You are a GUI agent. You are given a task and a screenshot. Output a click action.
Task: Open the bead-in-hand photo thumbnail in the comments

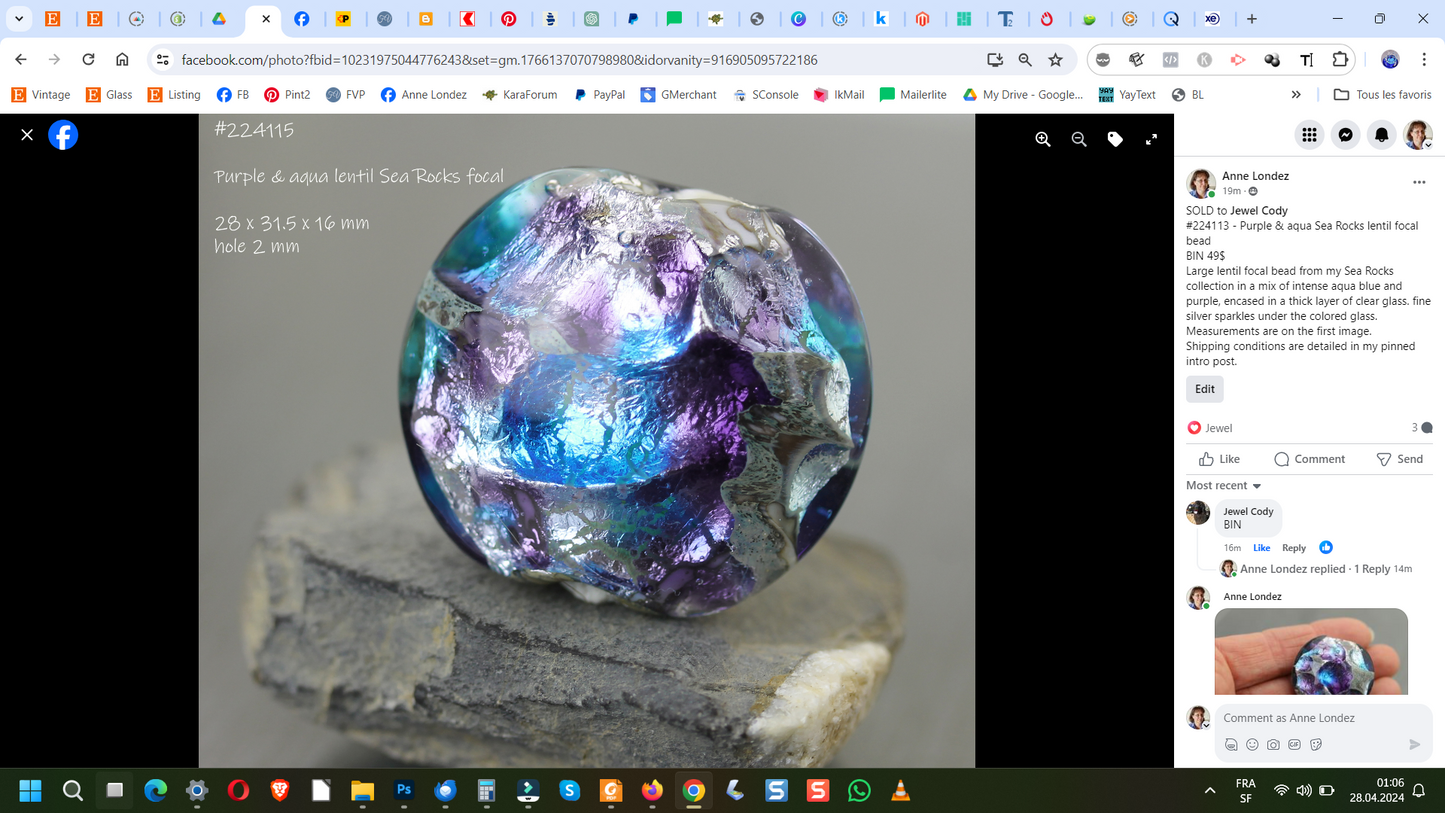[1311, 651]
